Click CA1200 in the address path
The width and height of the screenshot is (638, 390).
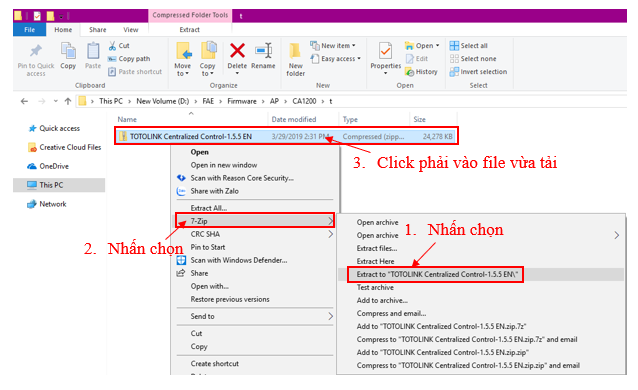tap(304, 101)
